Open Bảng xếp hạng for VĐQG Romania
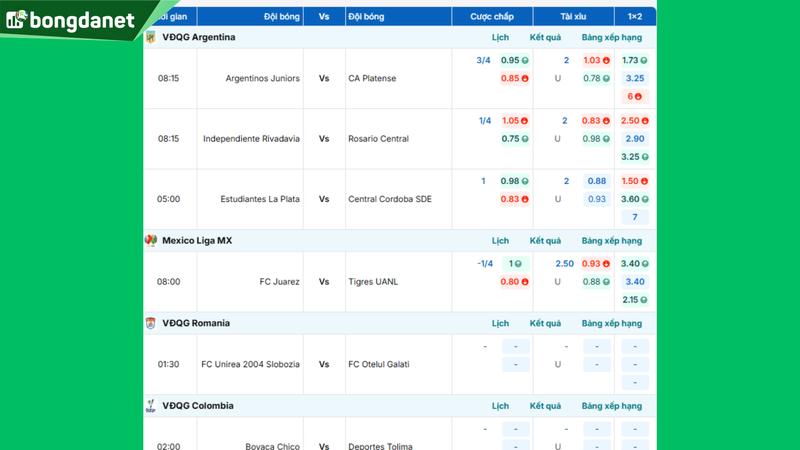Screen dimensions: 800x450 tap(611, 323)
